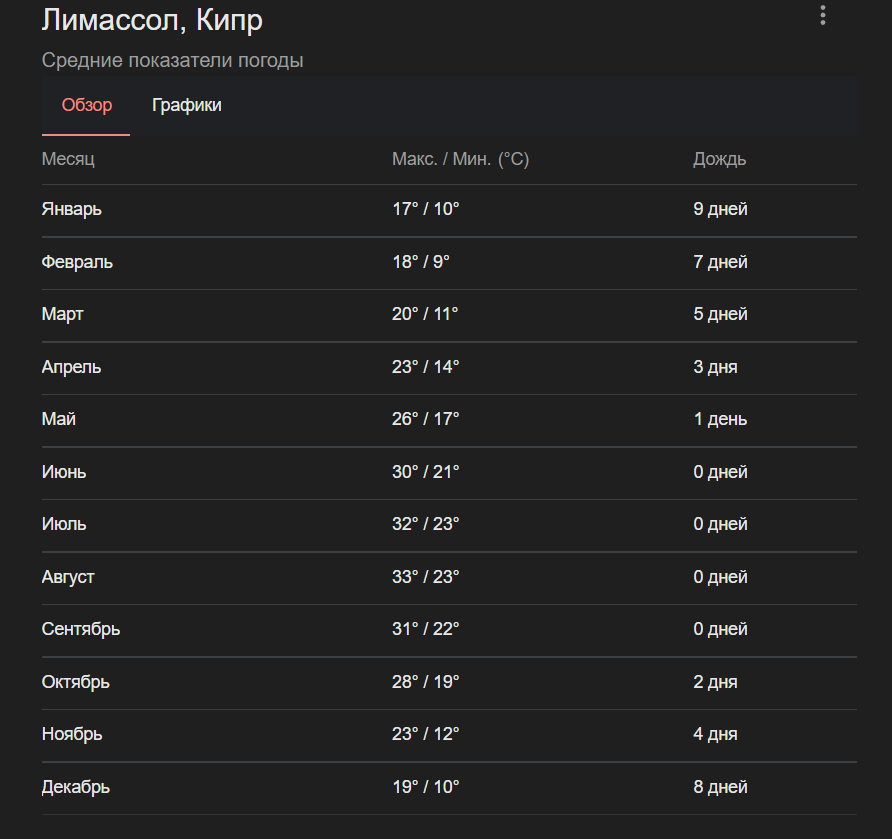
Task: Select the Ноябрь month label
Action: coord(72,734)
